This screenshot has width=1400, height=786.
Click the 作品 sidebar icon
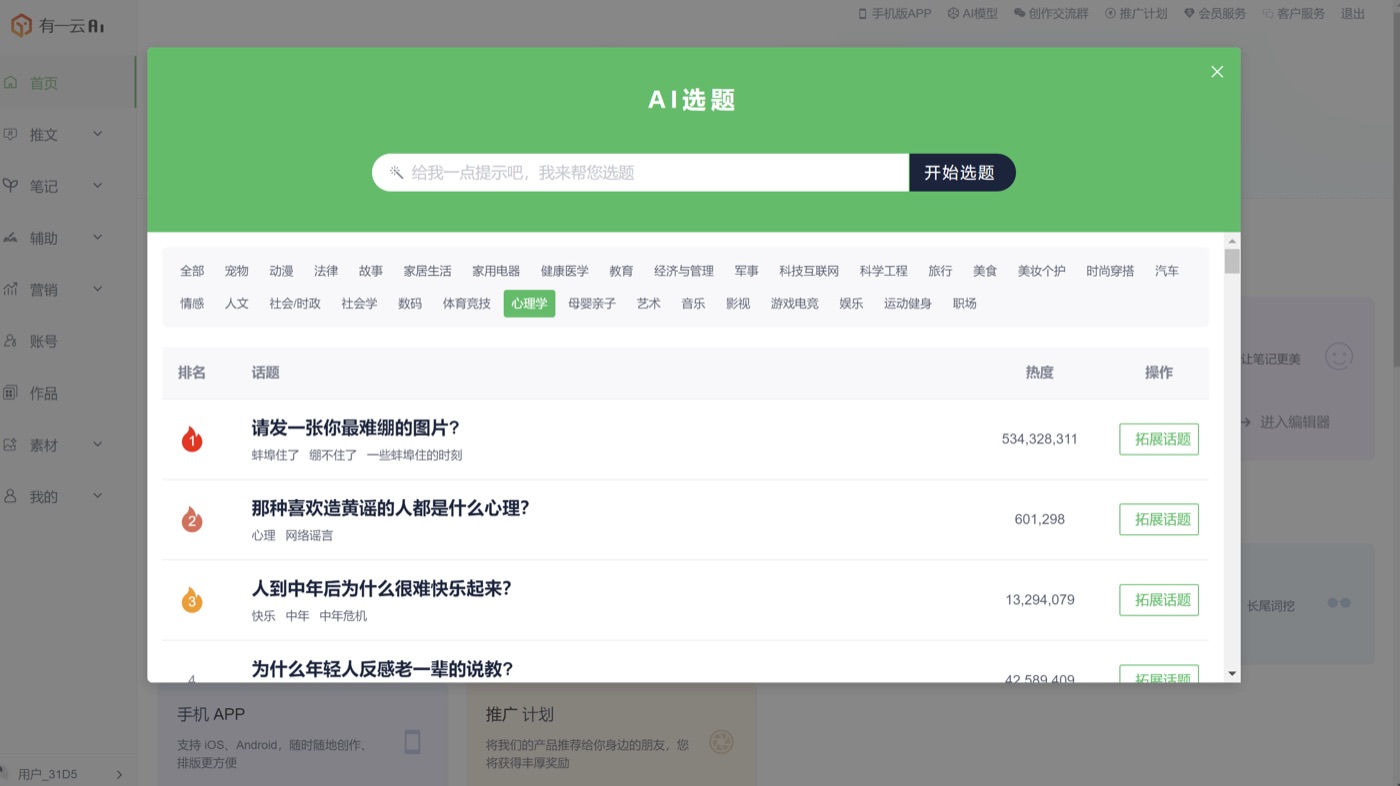[x=11, y=393]
